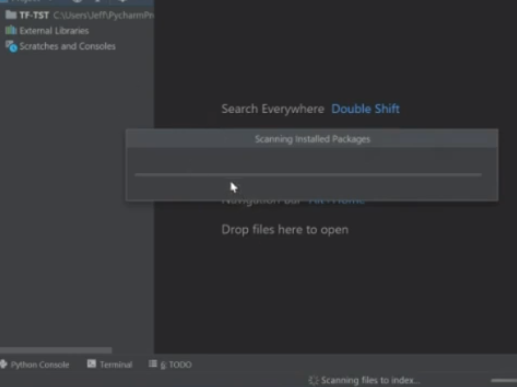Open Scratches and Consoles node
The height and width of the screenshot is (387, 517).
[x=67, y=46]
